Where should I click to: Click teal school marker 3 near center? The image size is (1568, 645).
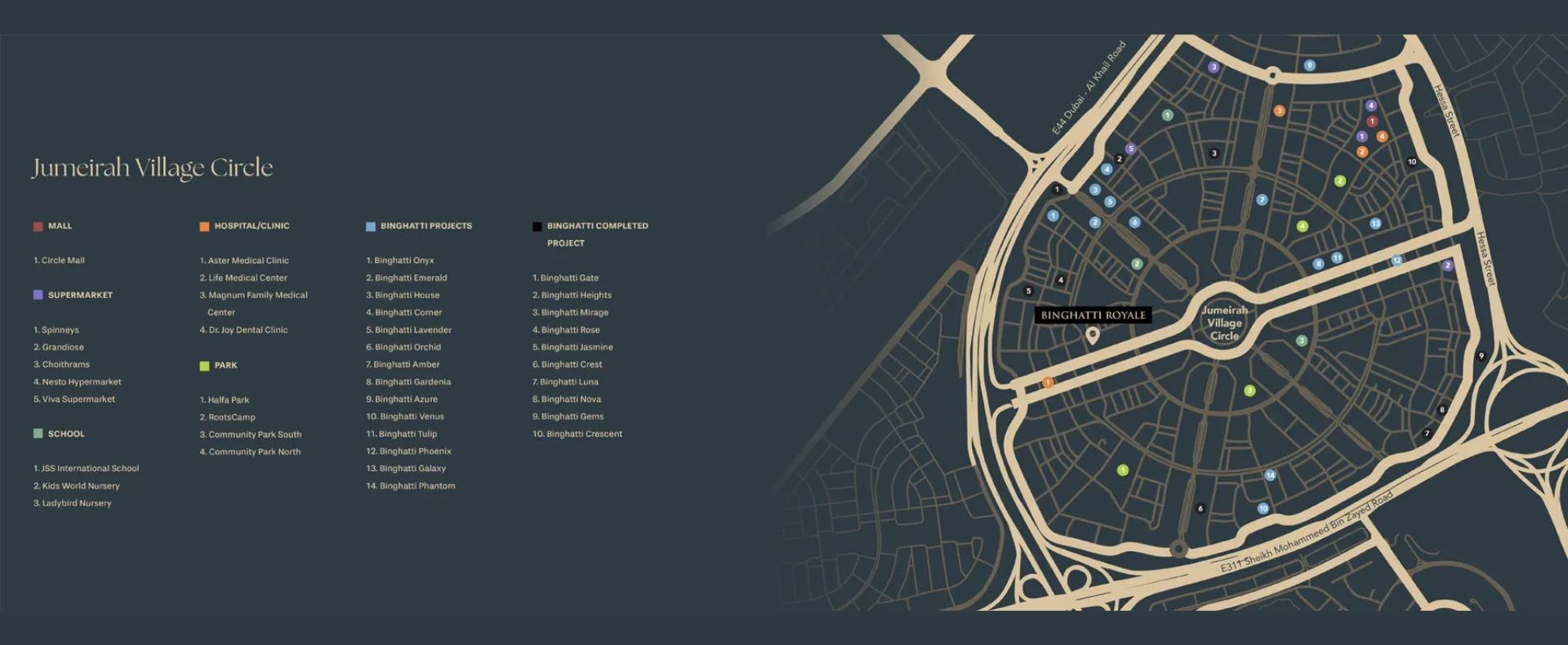point(1302,341)
